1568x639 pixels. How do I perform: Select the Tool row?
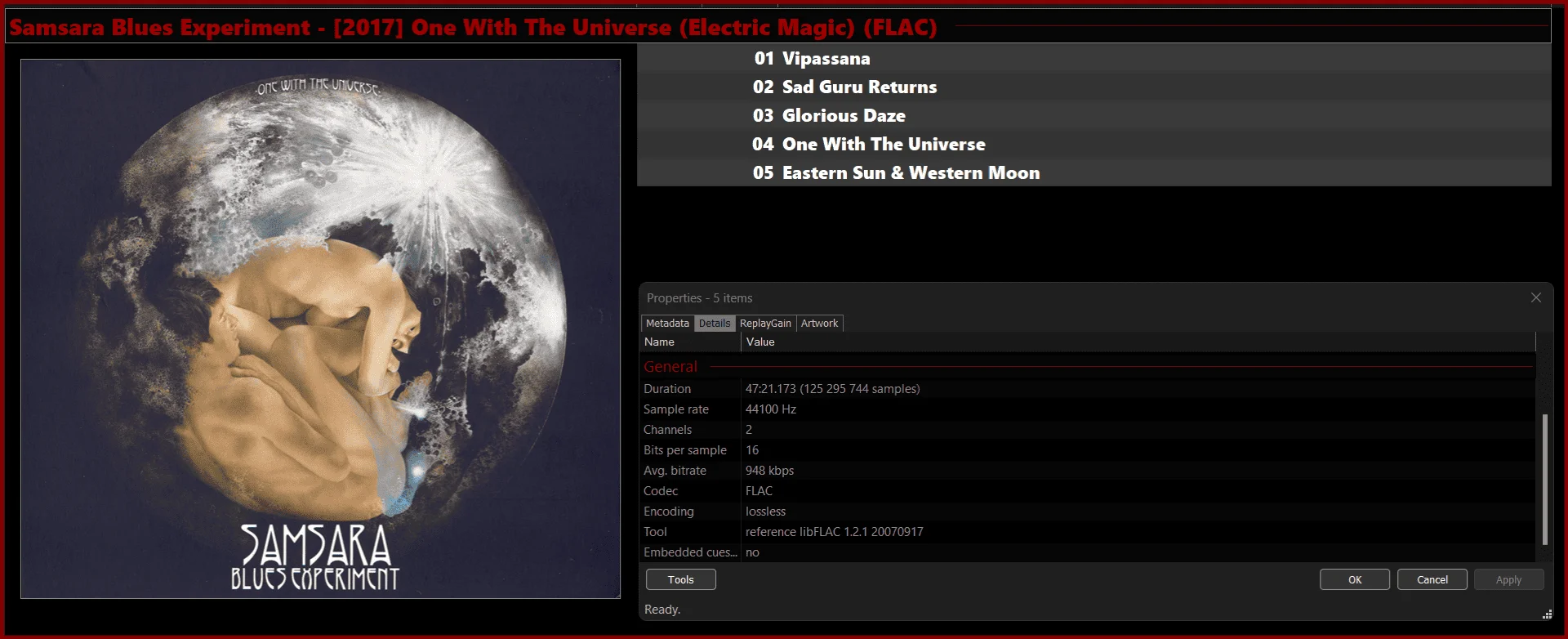pyautogui.click(x=1089, y=532)
